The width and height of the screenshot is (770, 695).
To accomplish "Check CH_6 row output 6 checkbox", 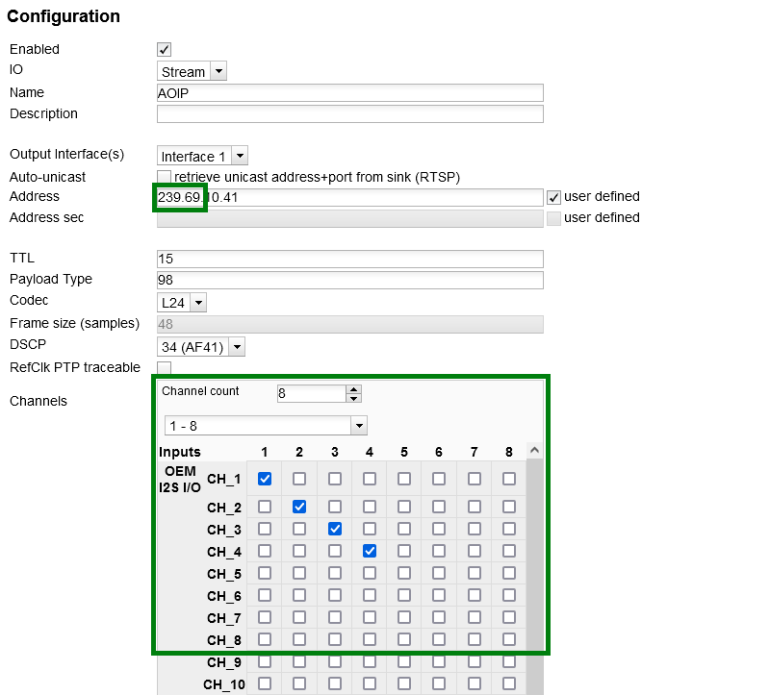I will click(x=439, y=595).
